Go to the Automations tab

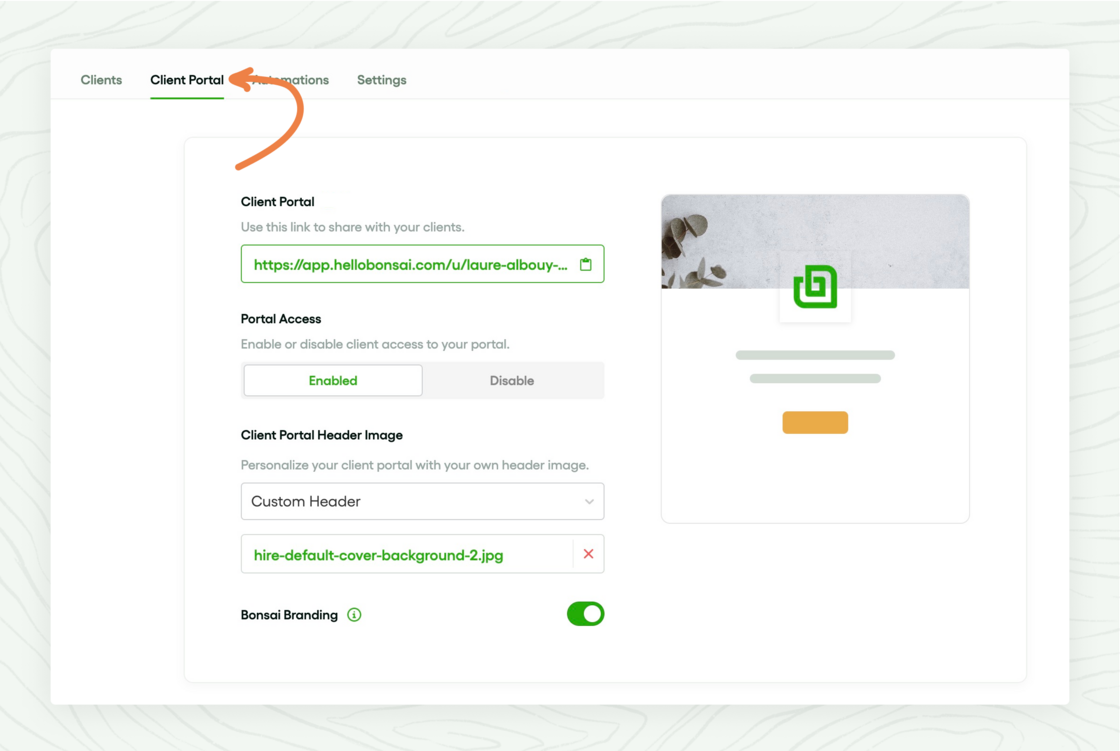(x=291, y=80)
